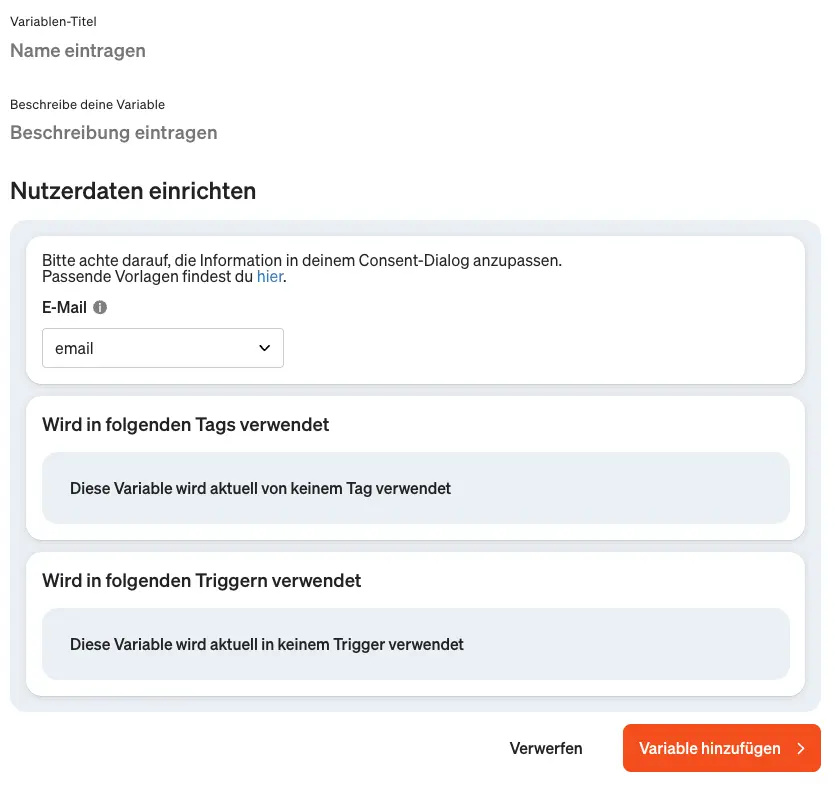Open the email dropdown selector

point(163,348)
